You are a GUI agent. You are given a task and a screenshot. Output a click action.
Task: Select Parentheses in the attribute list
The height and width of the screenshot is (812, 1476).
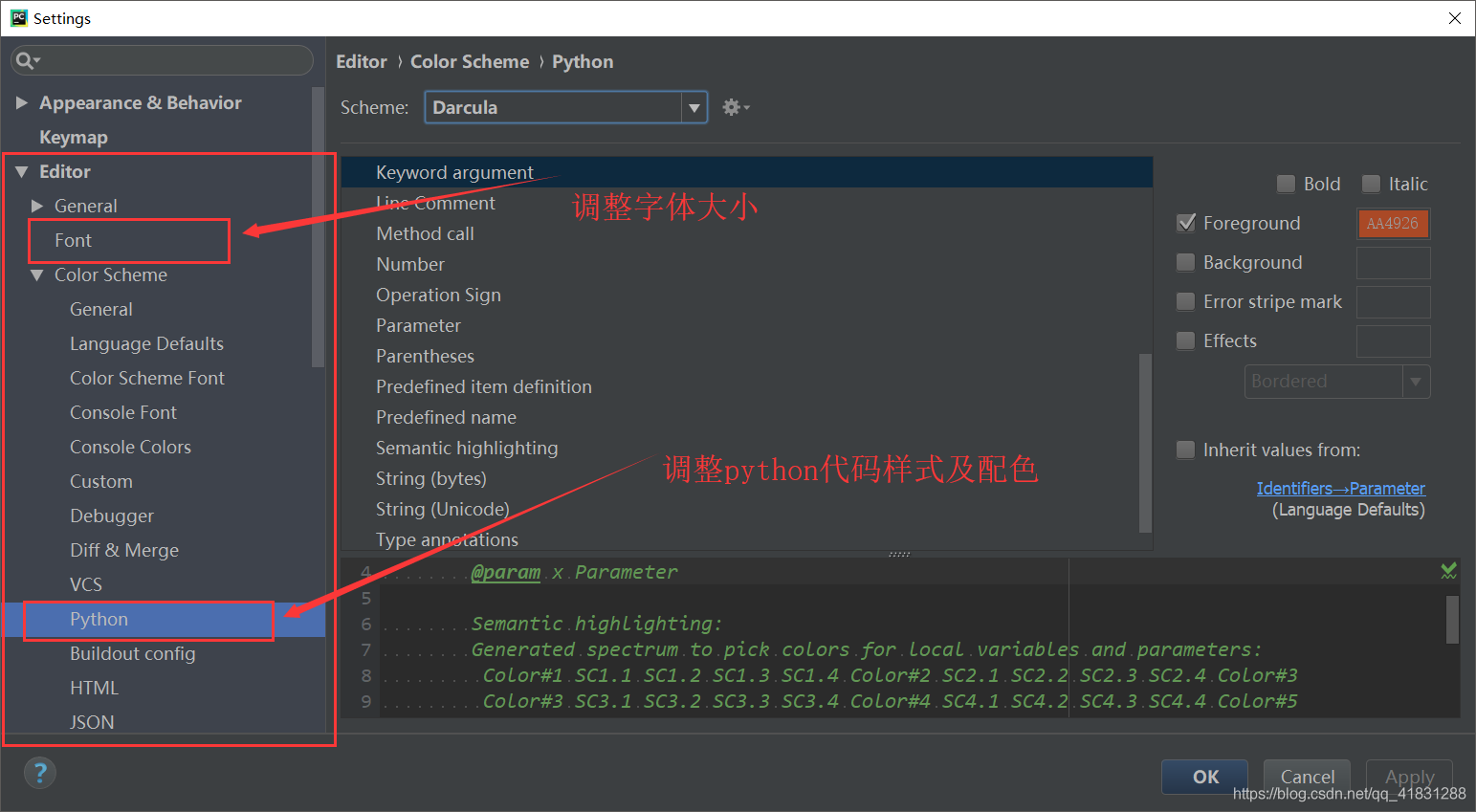[x=739, y=356]
